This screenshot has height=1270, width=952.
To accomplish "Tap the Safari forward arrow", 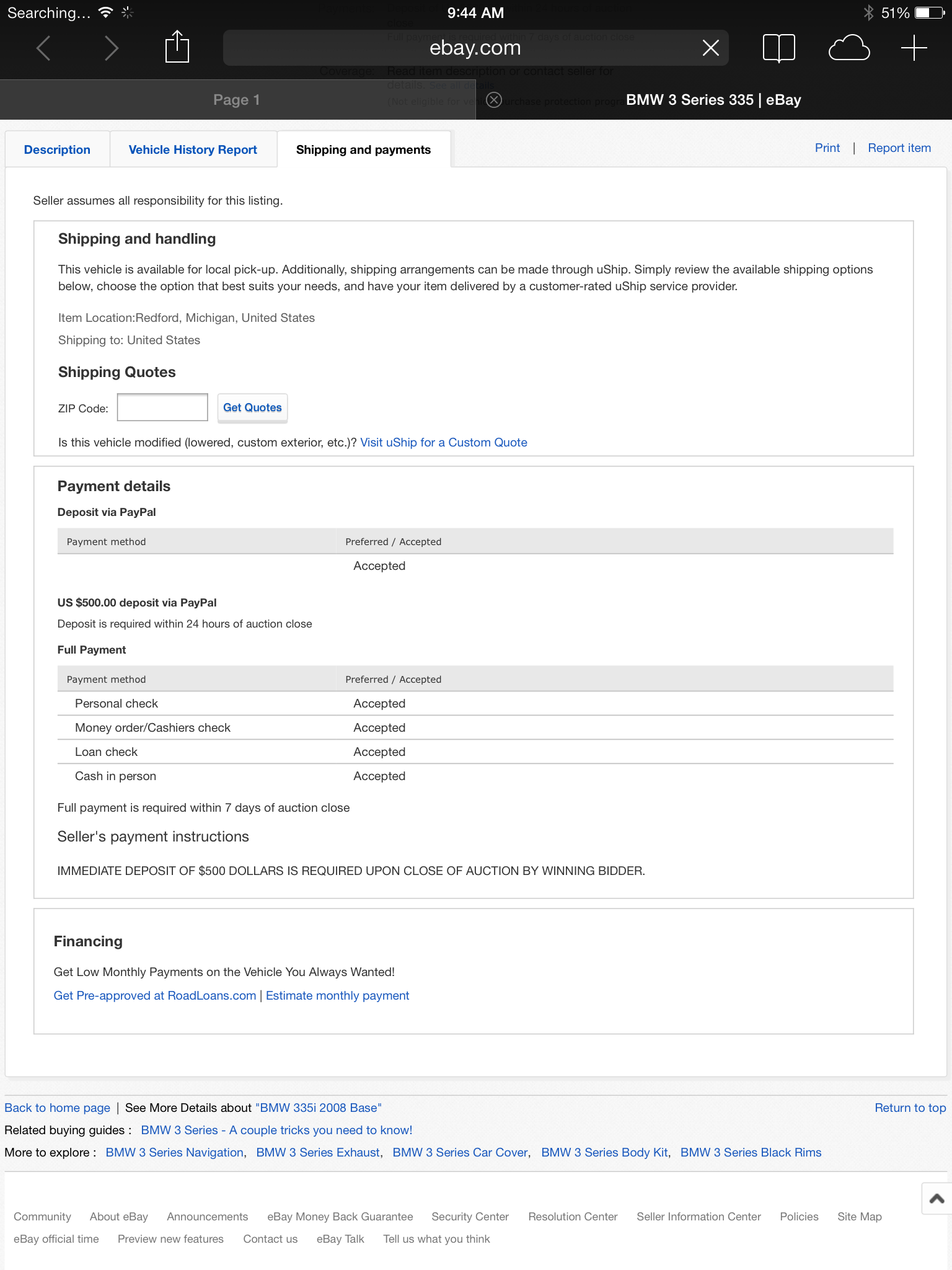I will click(x=111, y=48).
